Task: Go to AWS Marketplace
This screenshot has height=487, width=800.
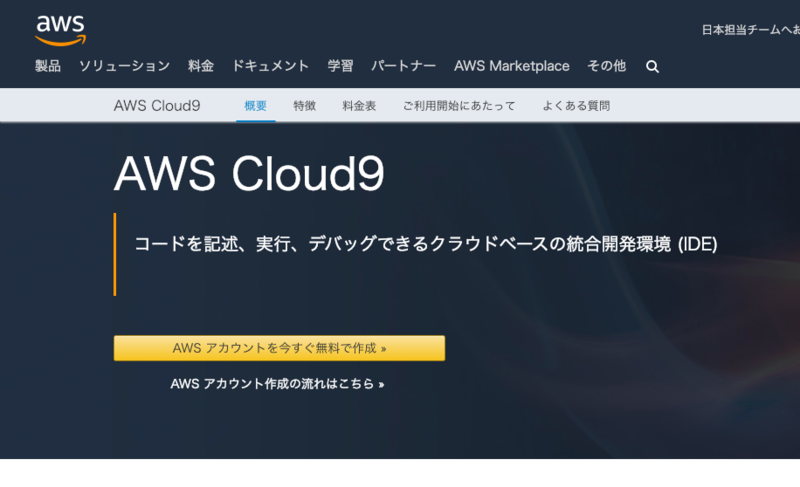Action: pos(512,66)
